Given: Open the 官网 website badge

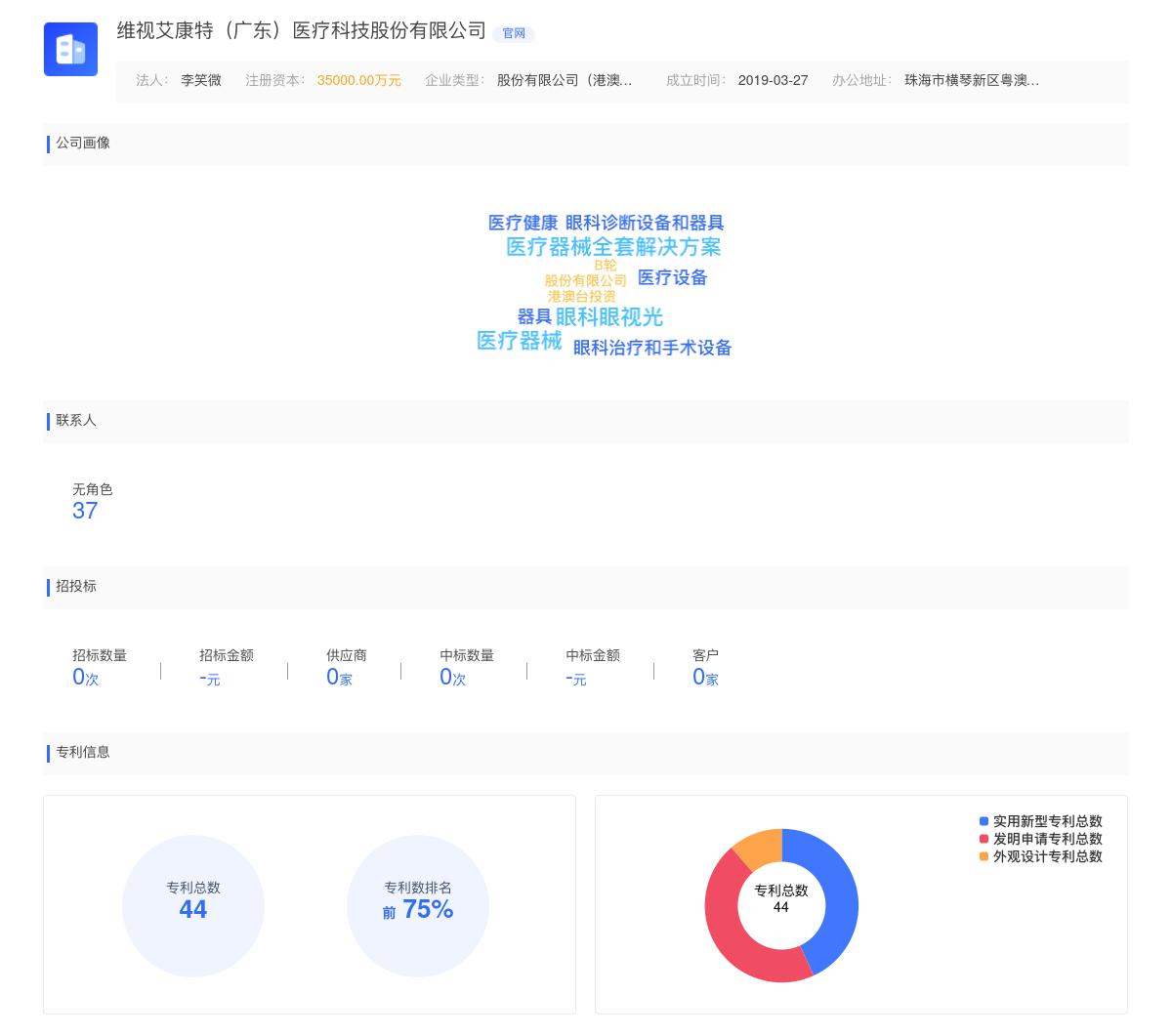Looking at the screenshot, I should (x=514, y=34).
